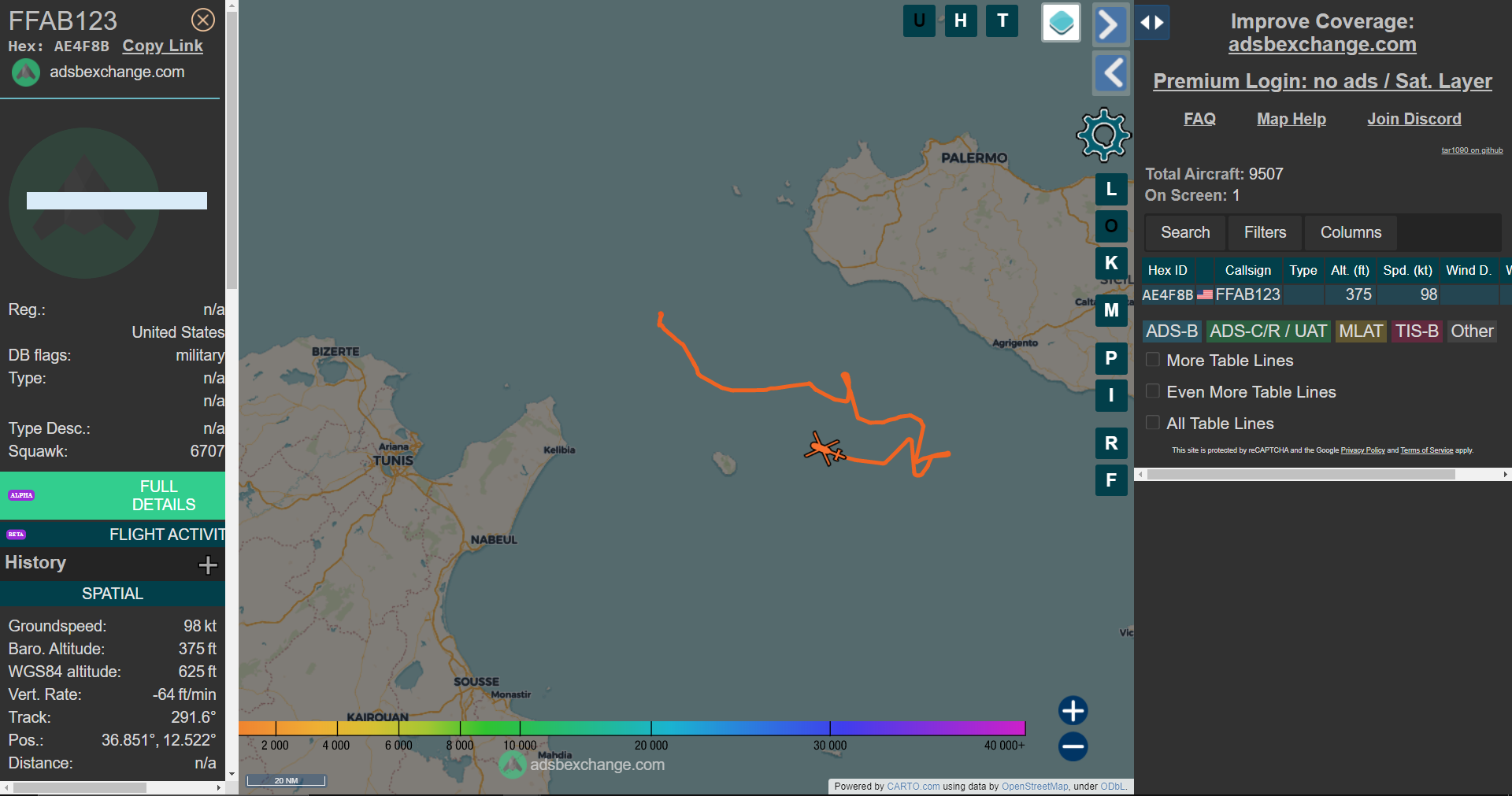Image resolution: width=1512 pixels, height=796 pixels.
Task: Sort by Hex ID column header
Action: pyautogui.click(x=1167, y=270)
